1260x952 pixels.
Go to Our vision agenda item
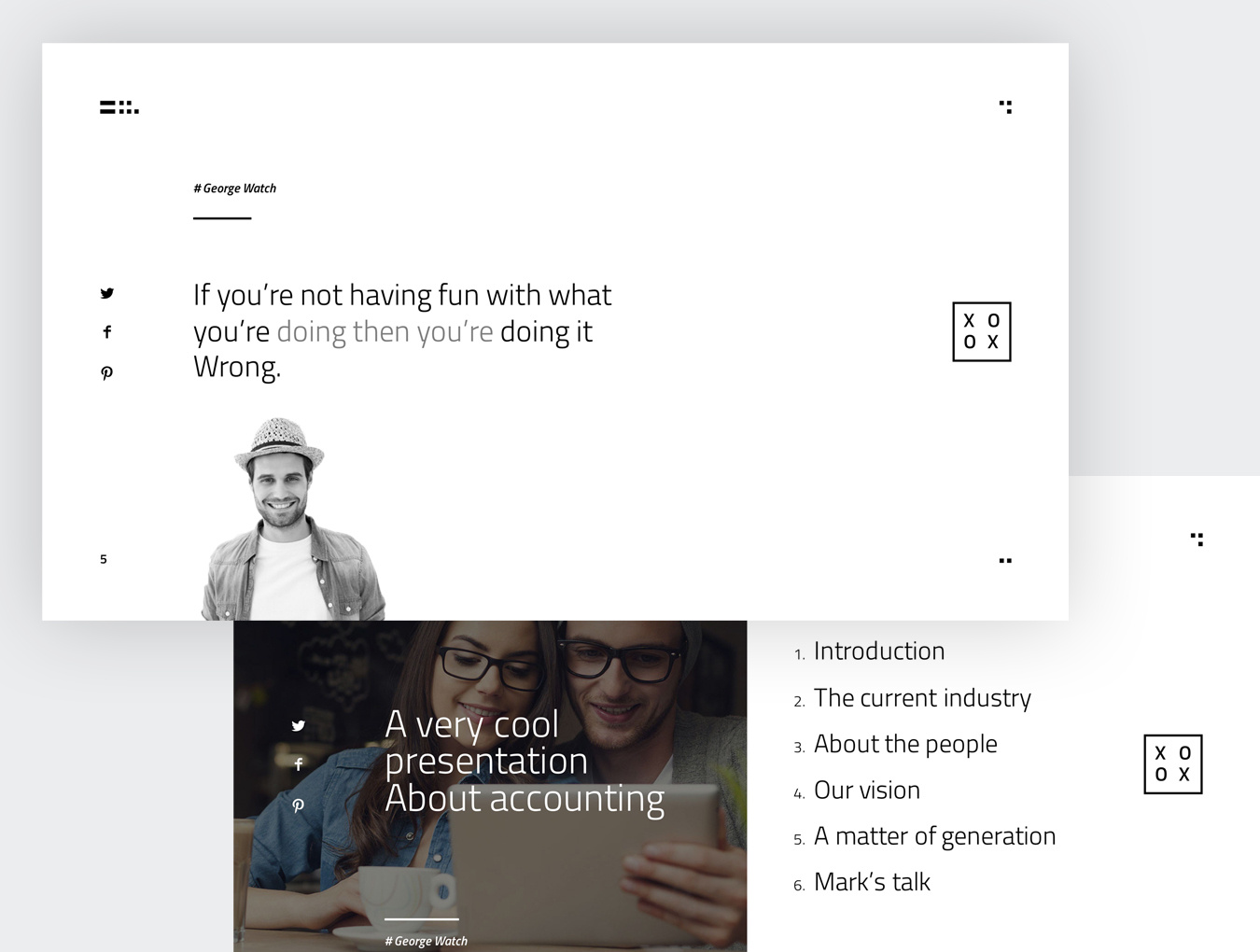click(x=866, y=791)
